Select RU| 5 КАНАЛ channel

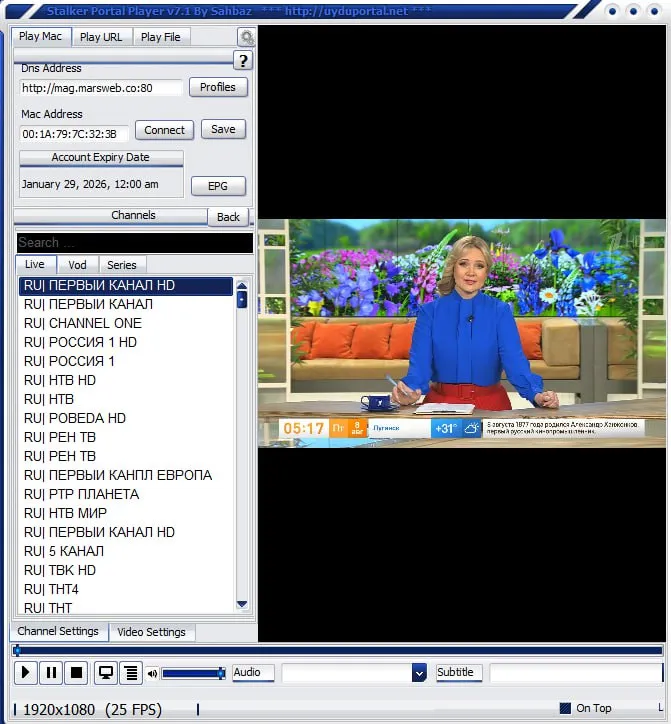[x=126, y=551]
